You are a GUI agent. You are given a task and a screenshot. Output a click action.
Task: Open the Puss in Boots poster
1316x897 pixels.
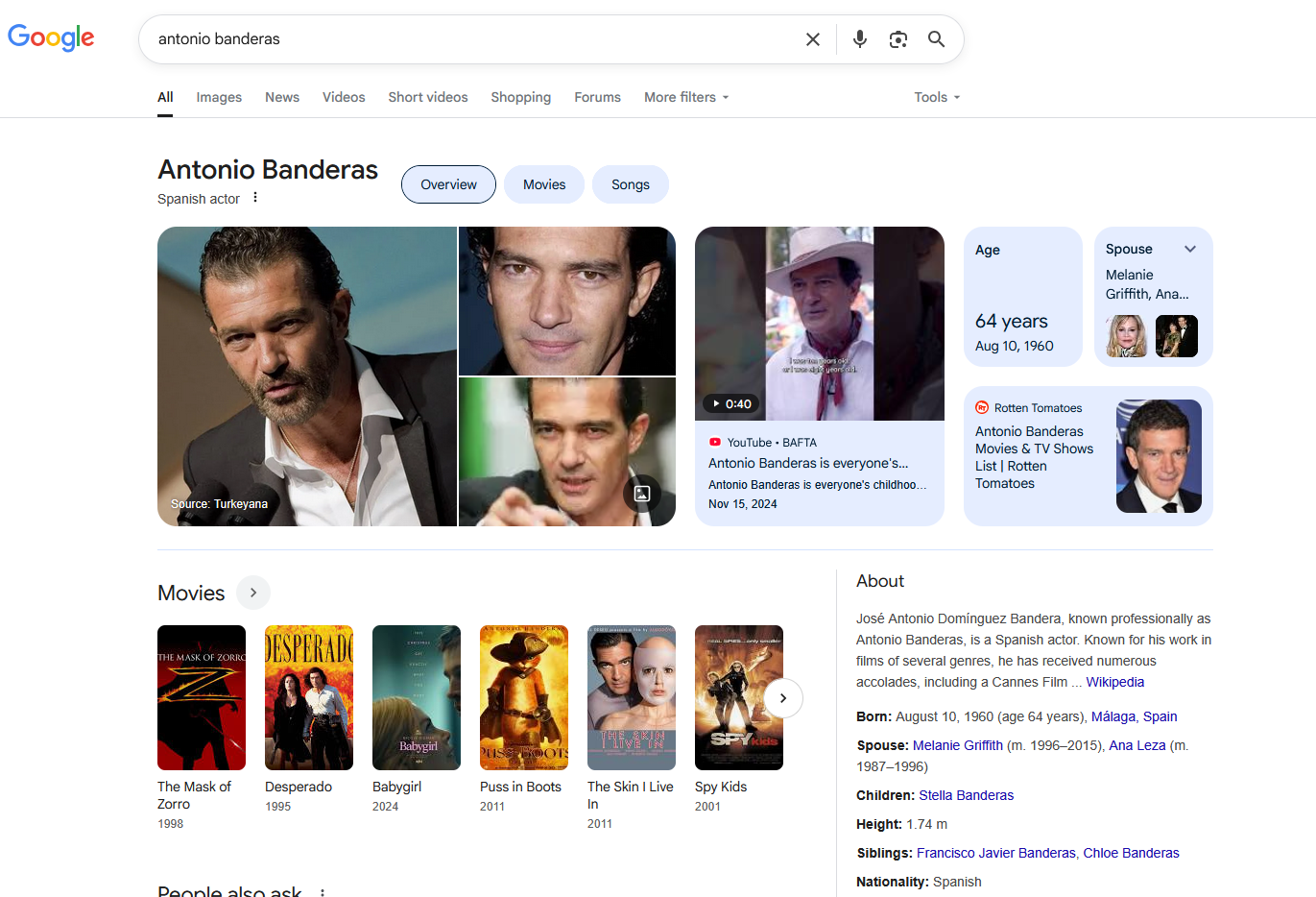(x=524, y=697)
